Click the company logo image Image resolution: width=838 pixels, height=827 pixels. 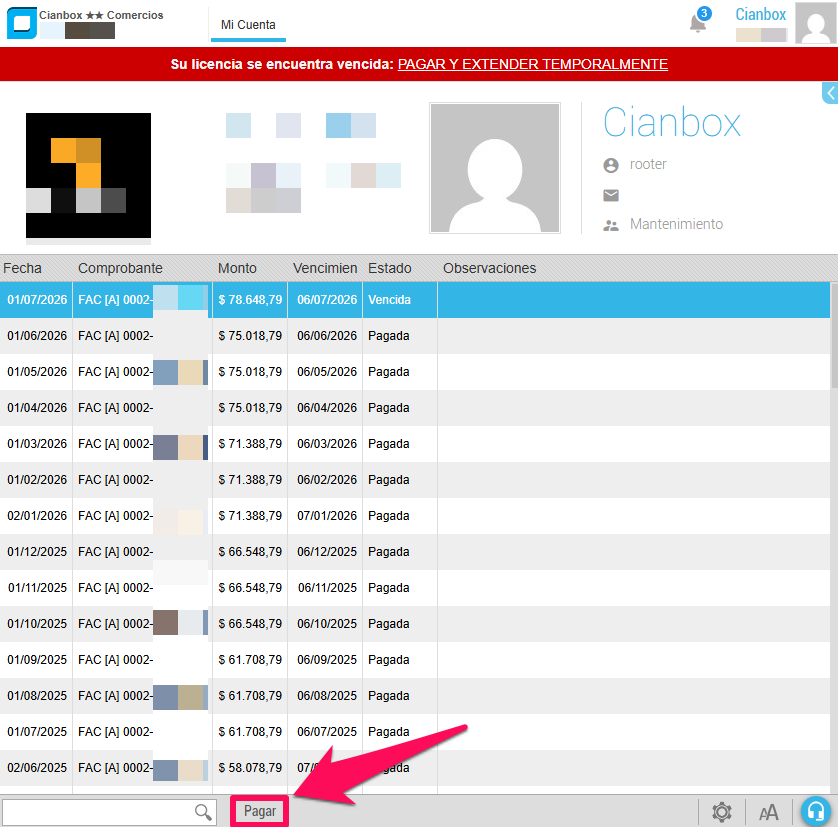coord(88,175)
